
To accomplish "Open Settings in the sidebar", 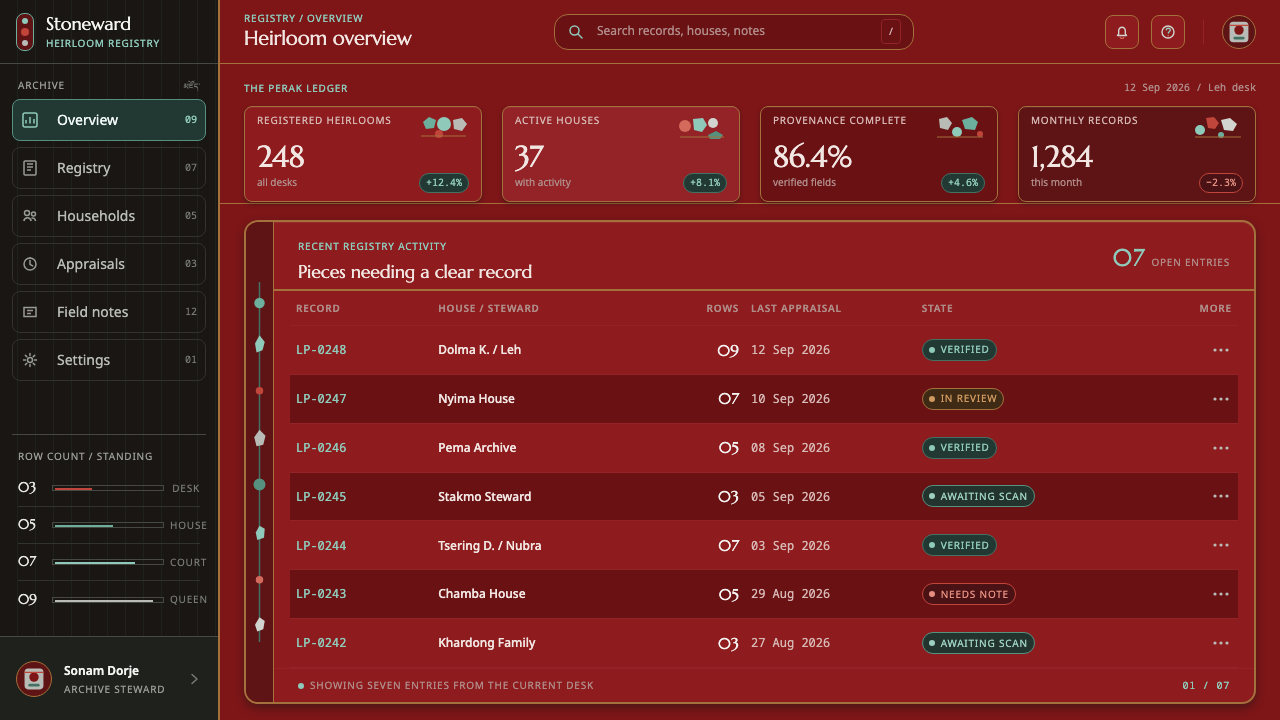I will 109,360.
